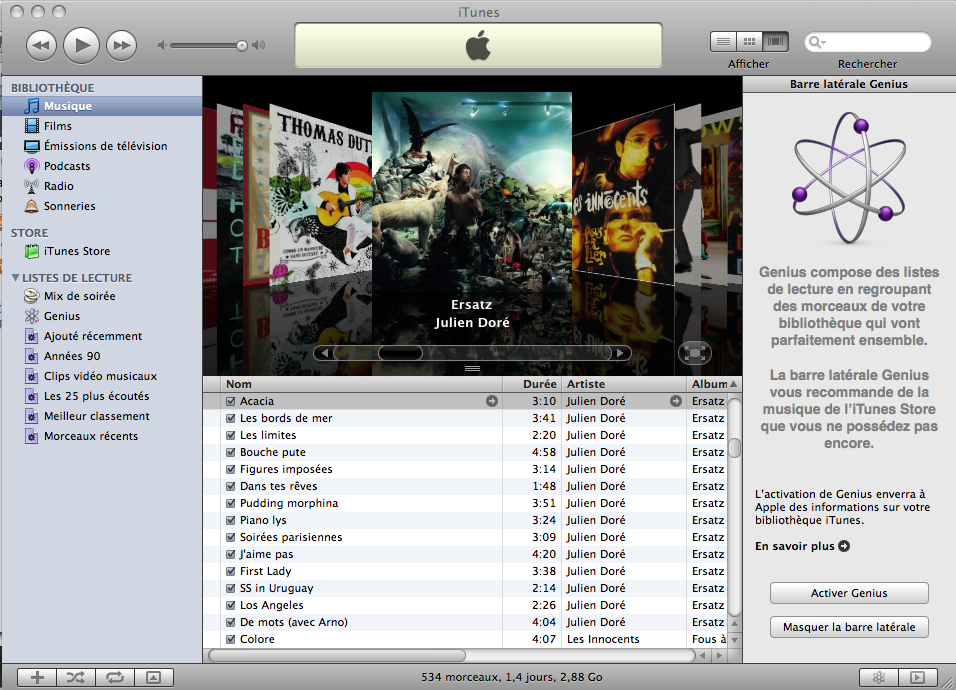Select the Les Innocents album cover
956x690 pixels.
point(623,195)
